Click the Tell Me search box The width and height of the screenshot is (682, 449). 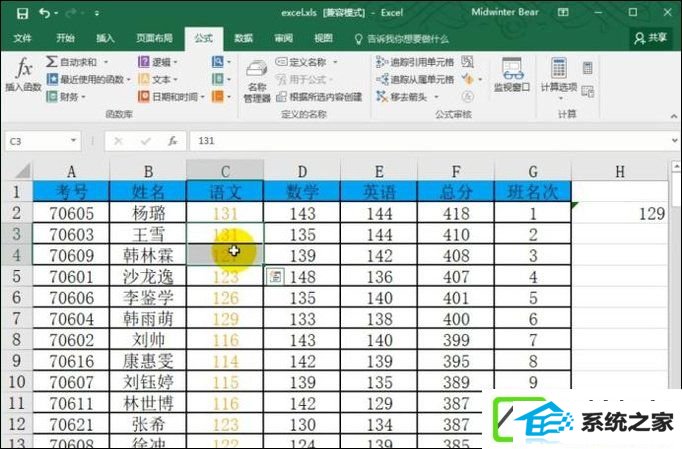(402, 39)
